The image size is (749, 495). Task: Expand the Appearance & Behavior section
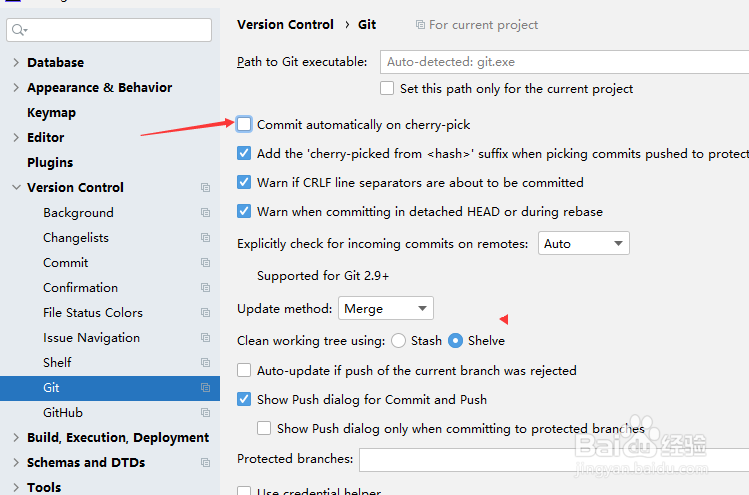16,88
